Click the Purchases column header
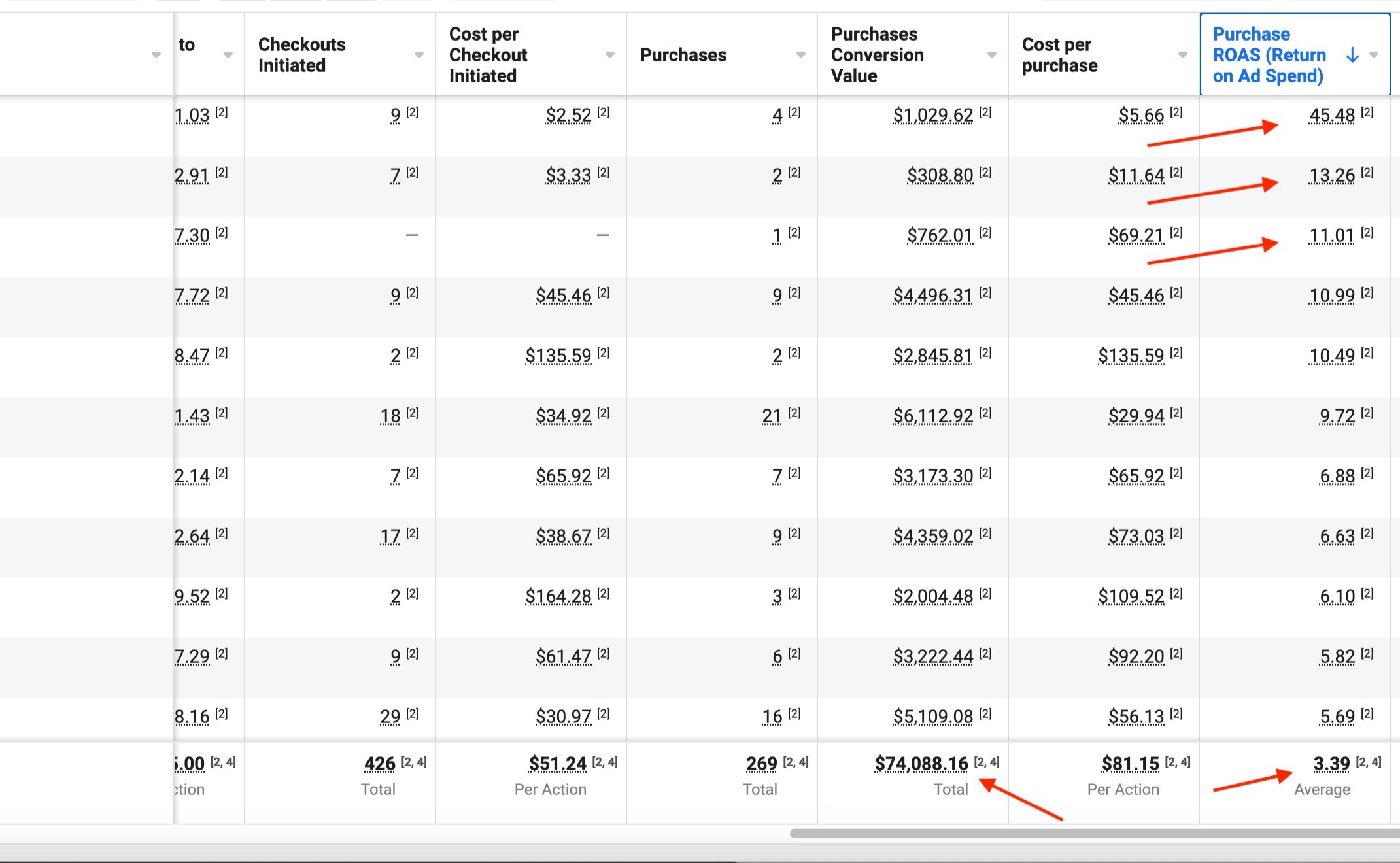Image resolution: width=1400 pixels, height=863 pixels. (x=683, y=56)
